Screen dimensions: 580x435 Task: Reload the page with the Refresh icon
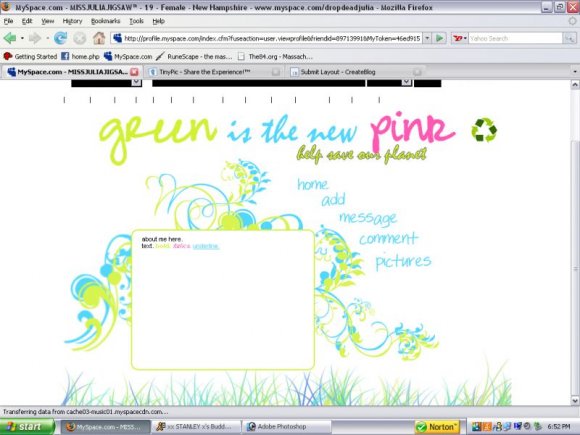pos(60,38)
